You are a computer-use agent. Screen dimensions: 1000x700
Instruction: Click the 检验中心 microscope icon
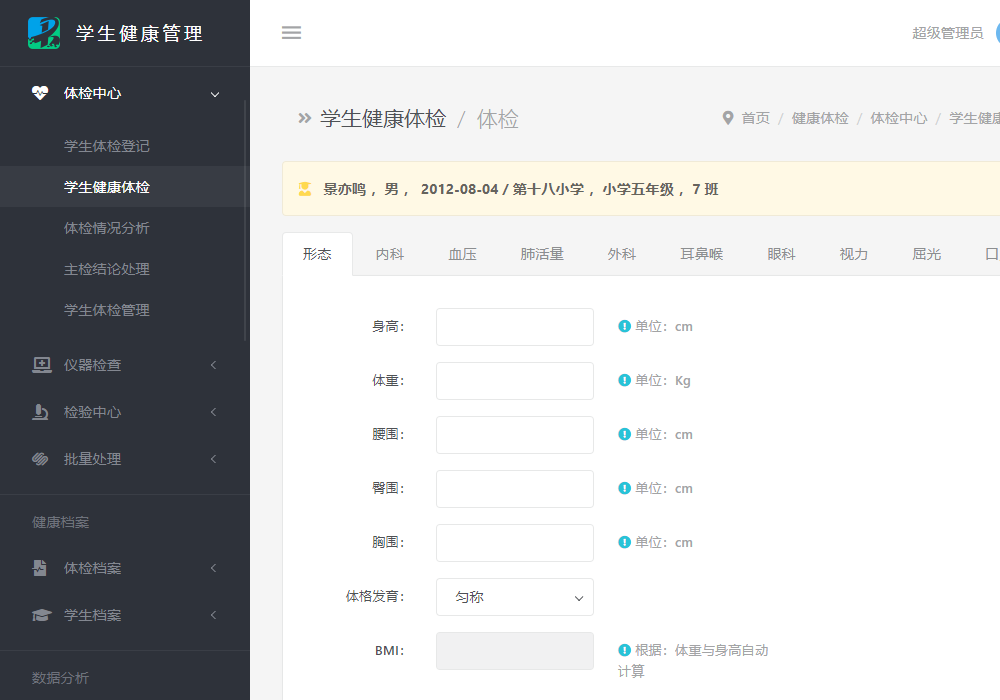(x=41, y=412)
